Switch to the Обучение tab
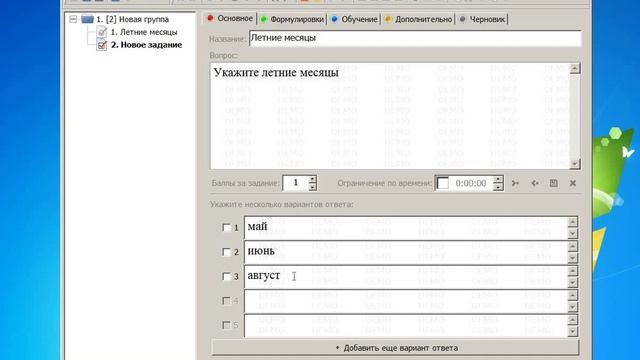Viewport: 640px width, 360px height. click(354, 19)
